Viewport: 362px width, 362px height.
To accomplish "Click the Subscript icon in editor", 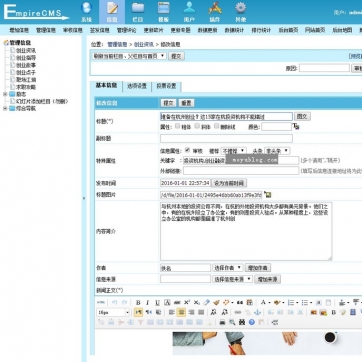I will [197, 303].
